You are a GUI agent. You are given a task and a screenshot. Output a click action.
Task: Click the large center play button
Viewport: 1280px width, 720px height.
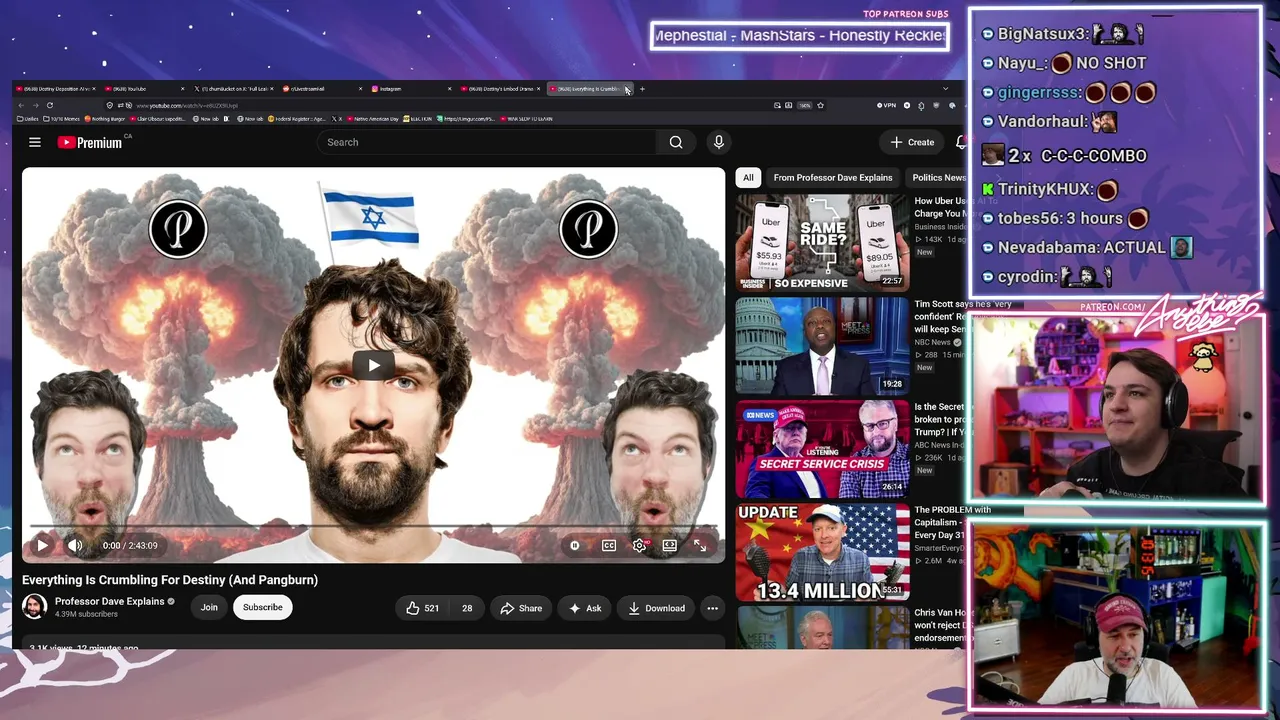373,365
